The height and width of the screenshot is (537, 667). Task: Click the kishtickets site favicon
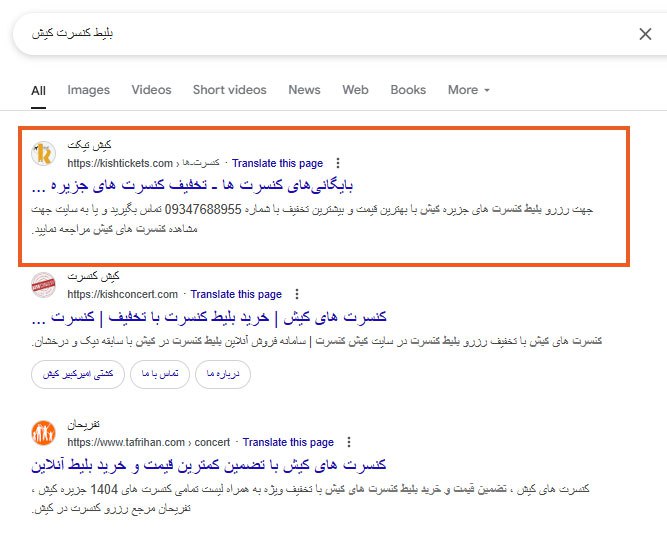43,154
